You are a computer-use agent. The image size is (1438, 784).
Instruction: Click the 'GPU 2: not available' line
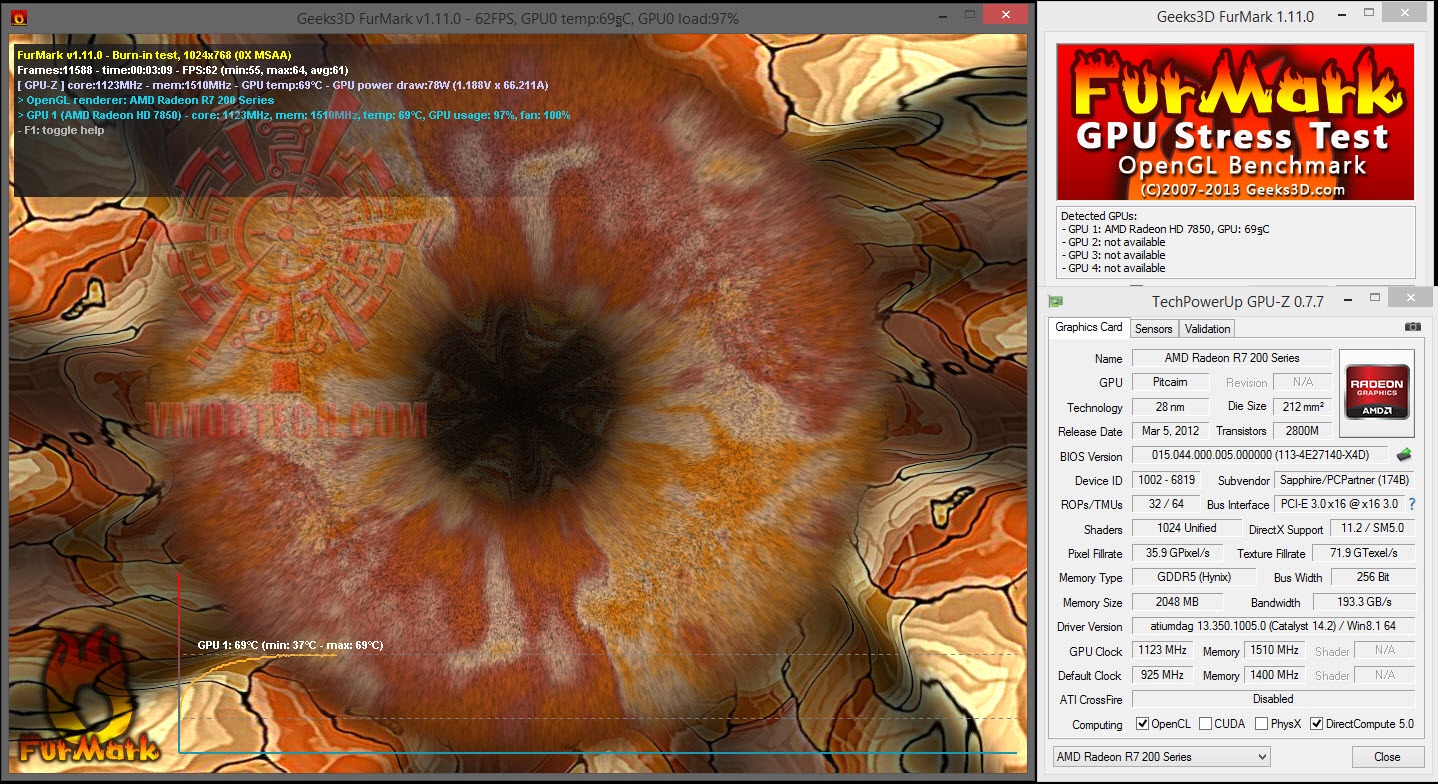tap(1113, 242)
